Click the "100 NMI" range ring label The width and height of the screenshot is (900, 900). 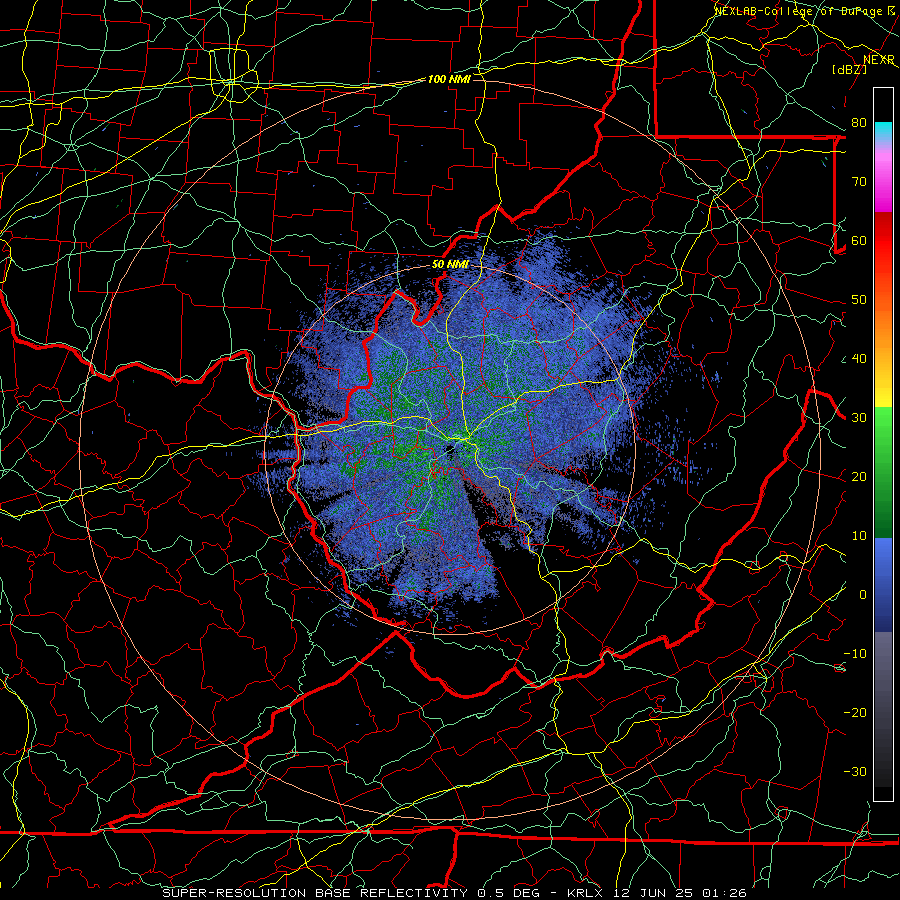click(x=449, y=79)
